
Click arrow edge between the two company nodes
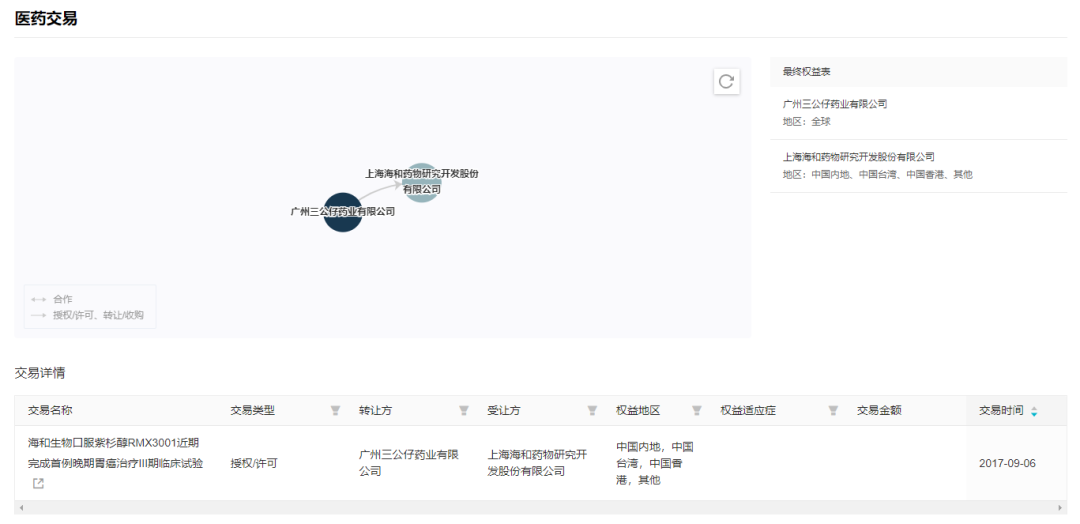point(380,192)
